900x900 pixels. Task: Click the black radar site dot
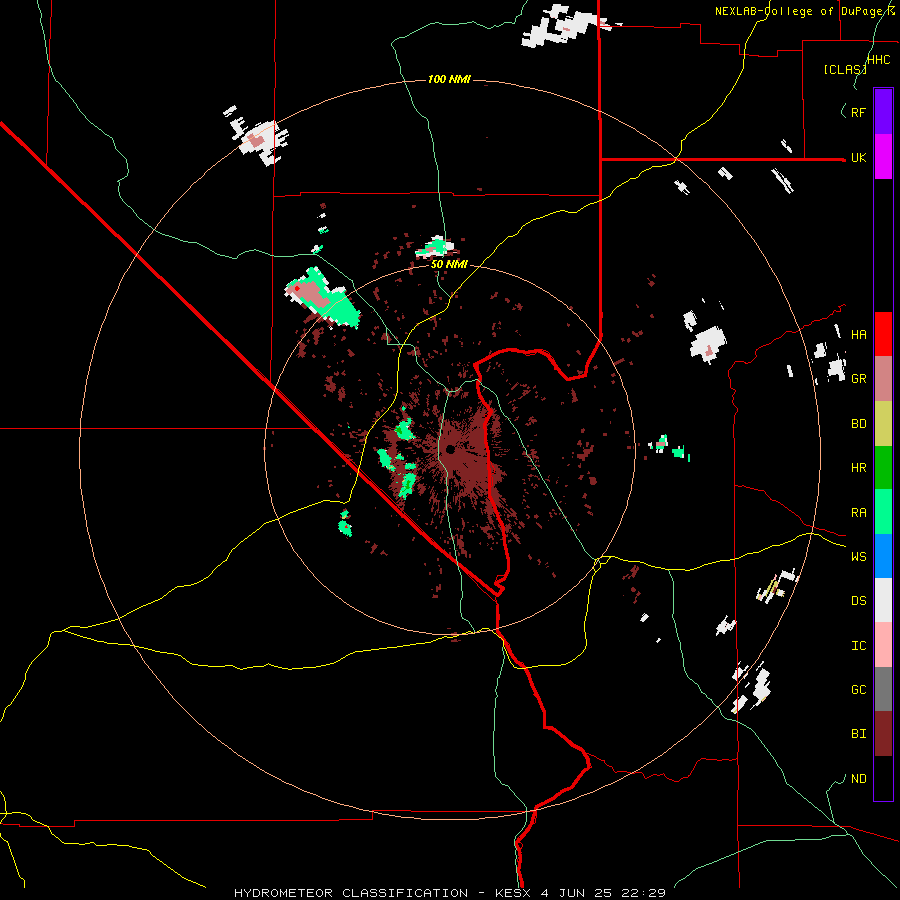[450, 449]
